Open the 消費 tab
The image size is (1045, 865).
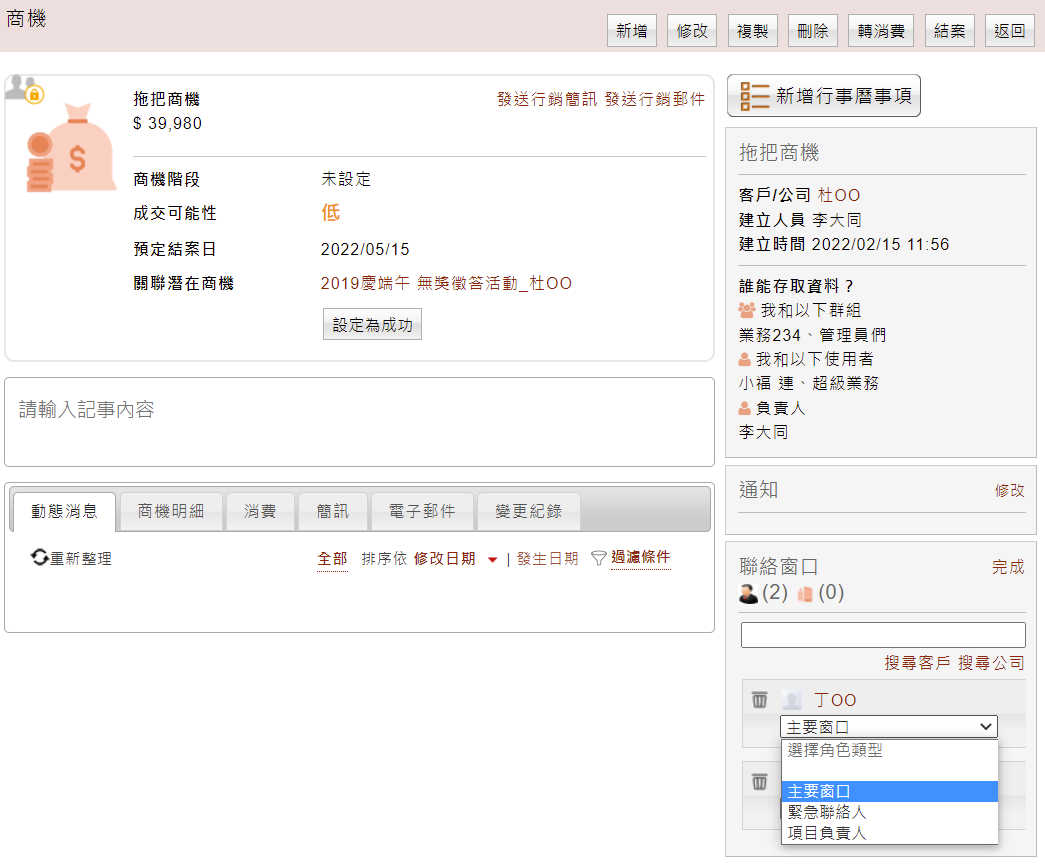pos(260,511)
